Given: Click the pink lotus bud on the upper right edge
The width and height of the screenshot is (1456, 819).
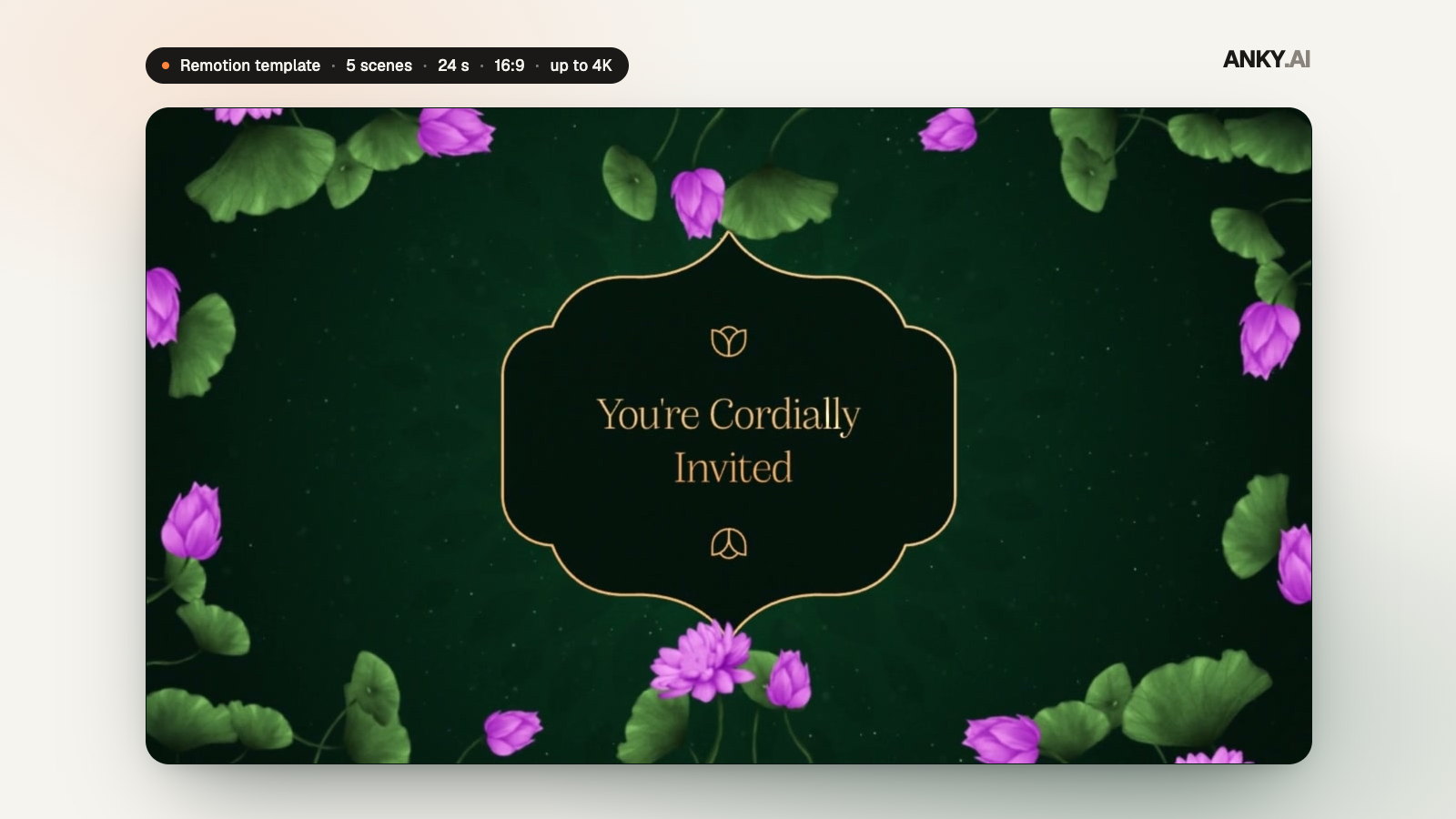Looking at the screenshot, I should click(x=1269, y=339).
